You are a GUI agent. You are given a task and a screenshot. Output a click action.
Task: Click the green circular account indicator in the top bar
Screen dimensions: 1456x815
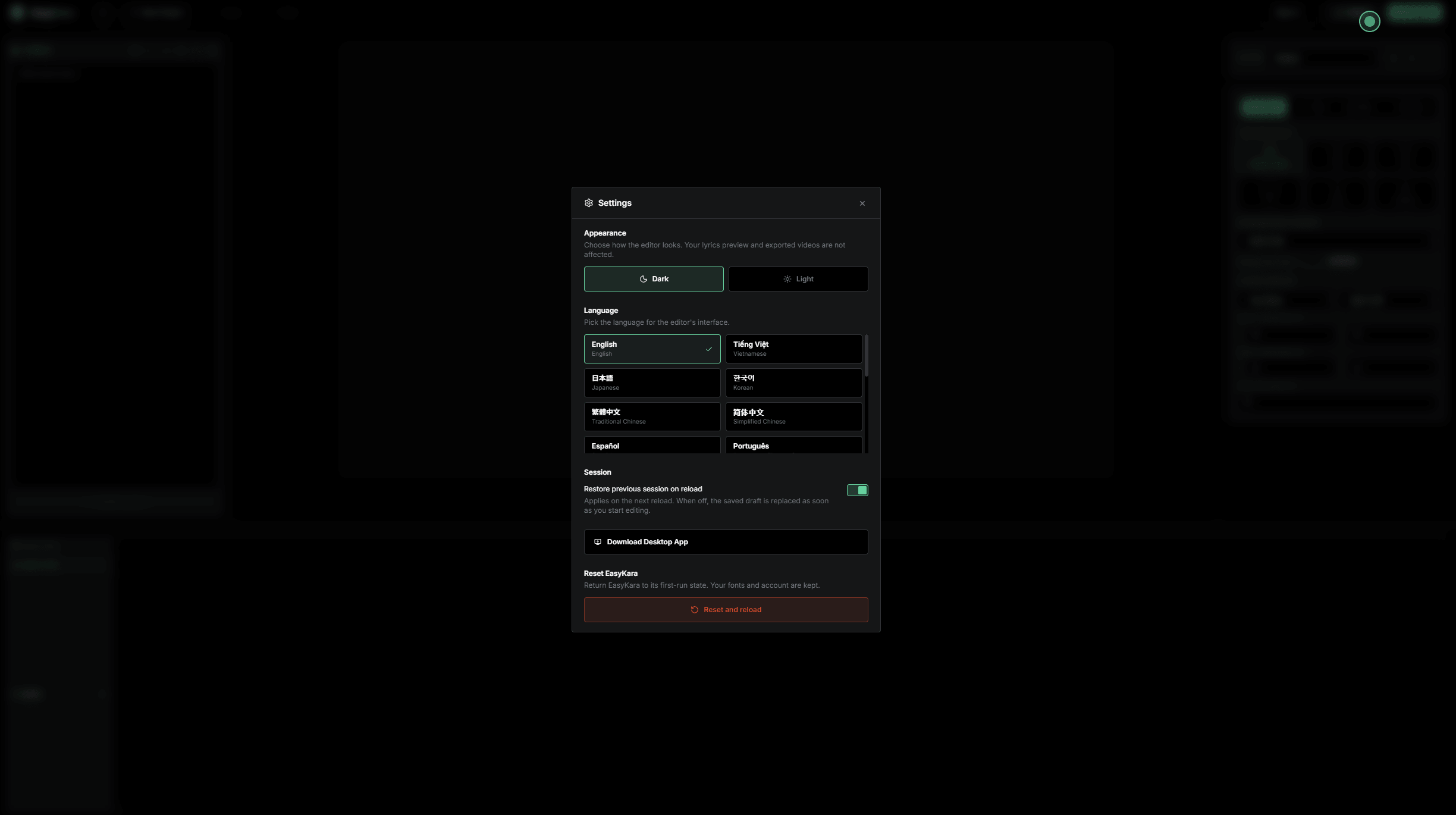pos(1369,21)
